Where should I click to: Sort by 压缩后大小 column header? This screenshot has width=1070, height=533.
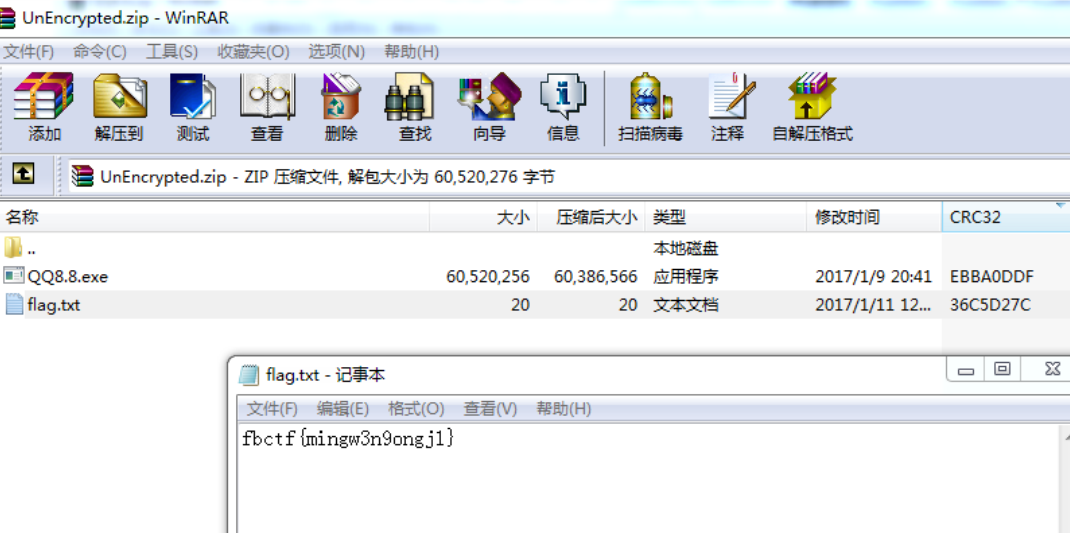tap(591, 217)
